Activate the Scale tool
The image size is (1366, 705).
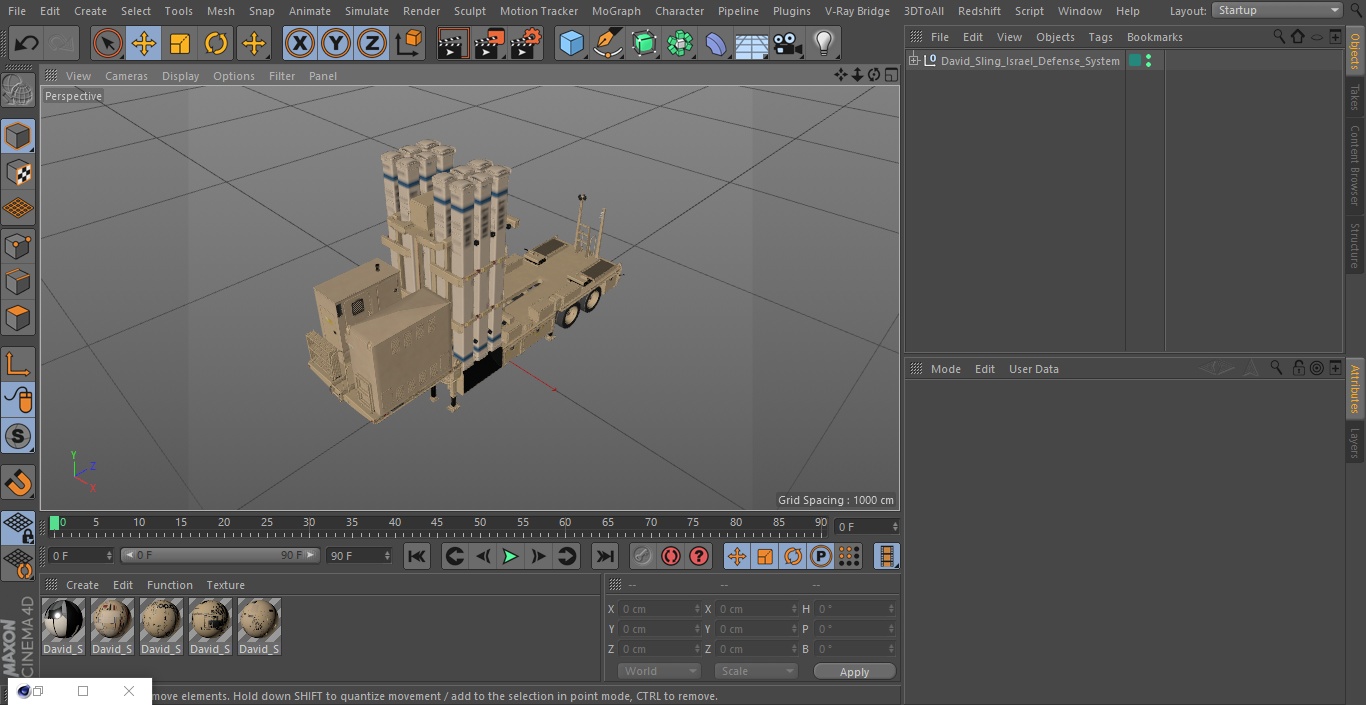click(x=180, y=43)
